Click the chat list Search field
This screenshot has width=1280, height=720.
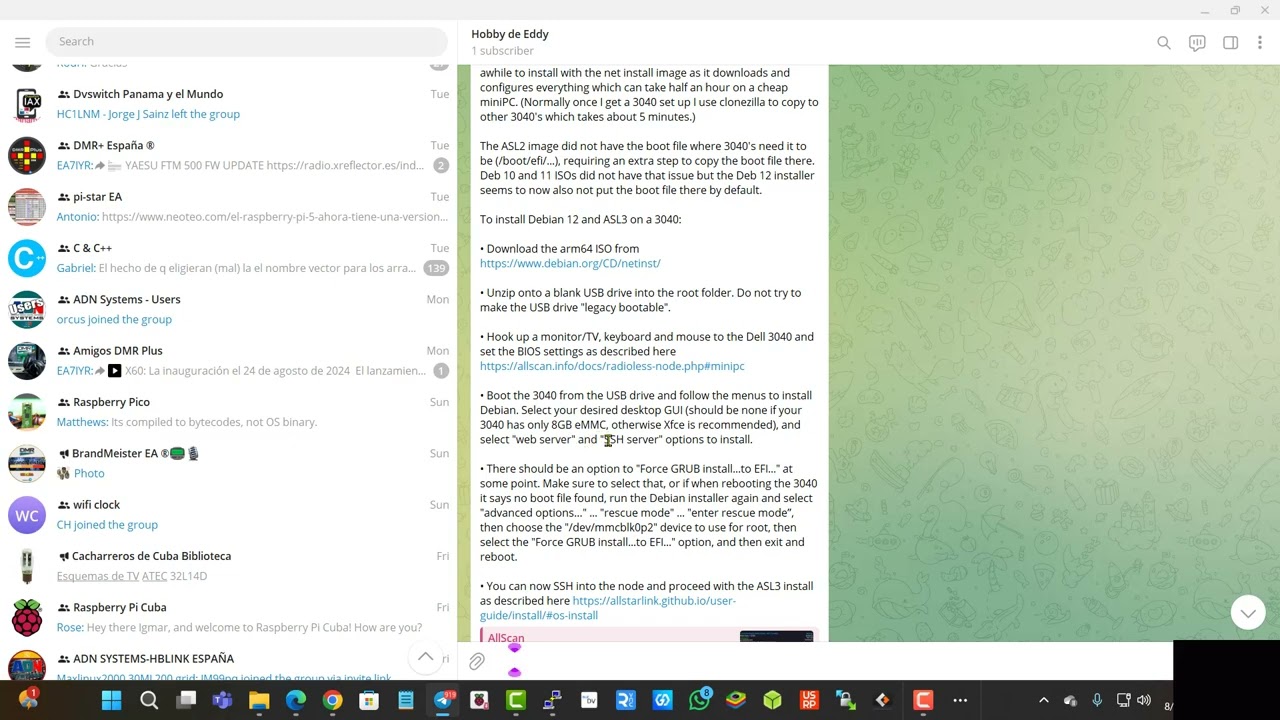coord(247,41)
